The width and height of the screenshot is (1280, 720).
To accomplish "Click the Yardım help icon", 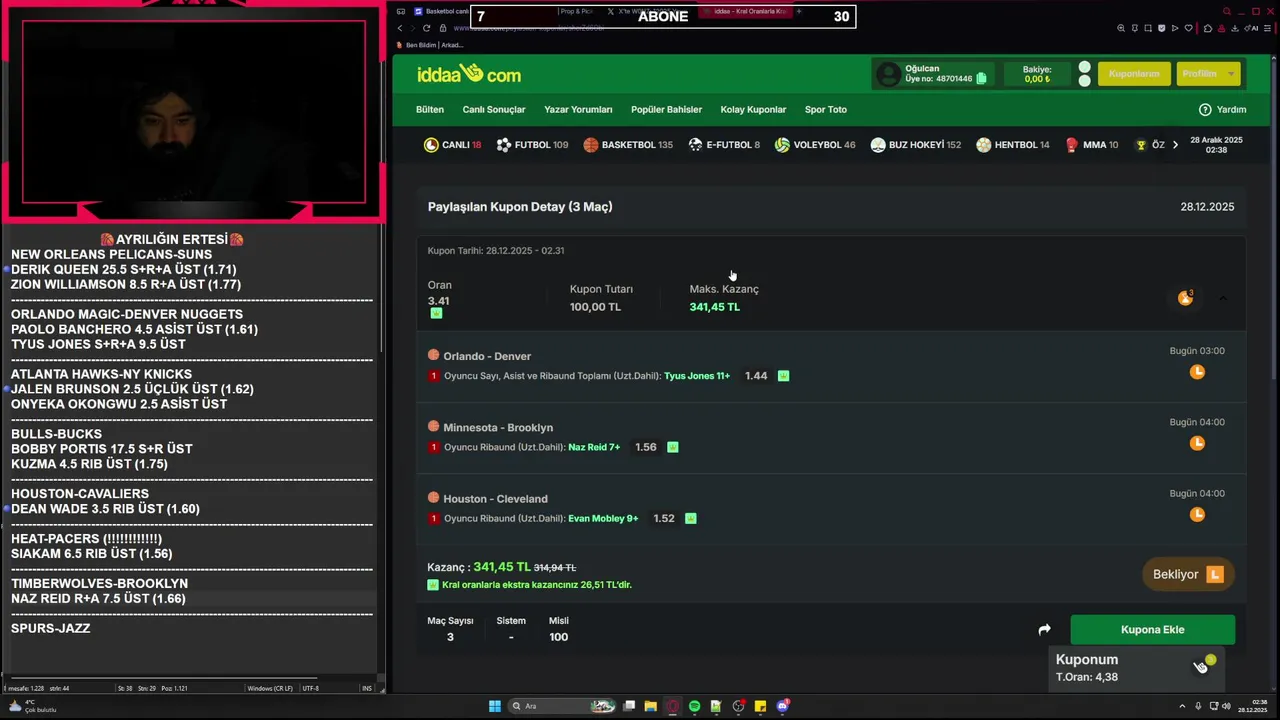I will [1205, 109].
